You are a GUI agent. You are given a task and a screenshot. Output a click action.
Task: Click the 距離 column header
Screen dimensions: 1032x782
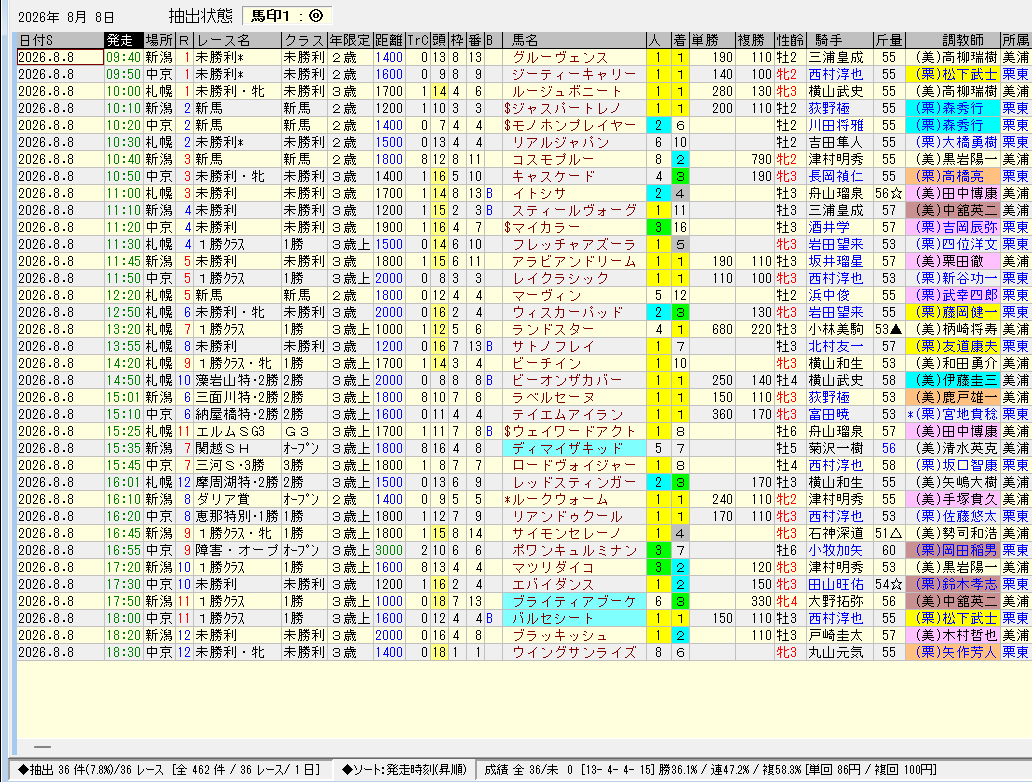click(388, 40)
